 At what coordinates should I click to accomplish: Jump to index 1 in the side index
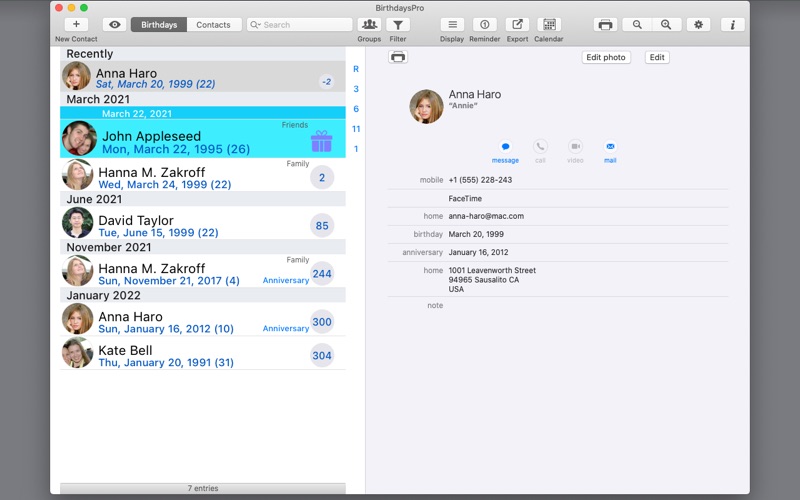(x=356, y=149)
